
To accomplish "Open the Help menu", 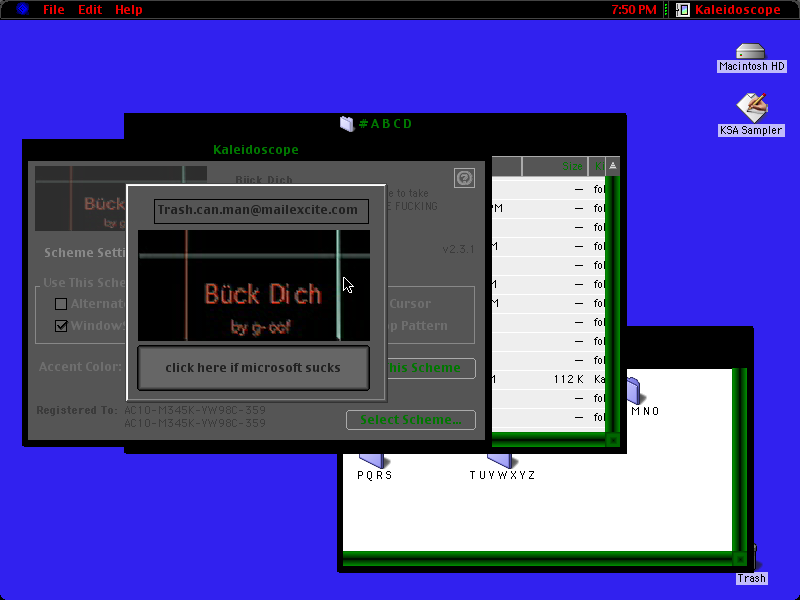I will click(129, 10).
